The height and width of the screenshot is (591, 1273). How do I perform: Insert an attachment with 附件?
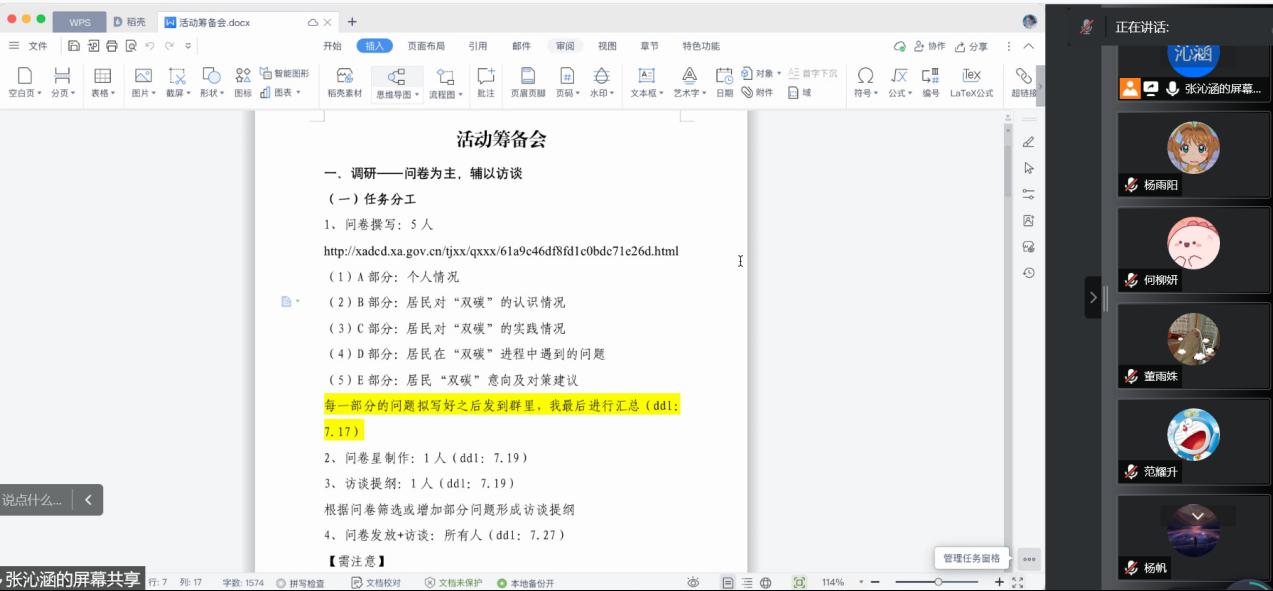(x=757, y=93)
